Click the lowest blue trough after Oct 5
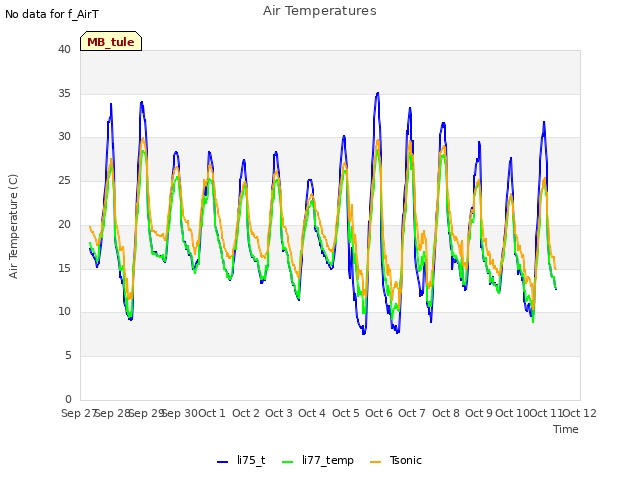 point(364,333)
